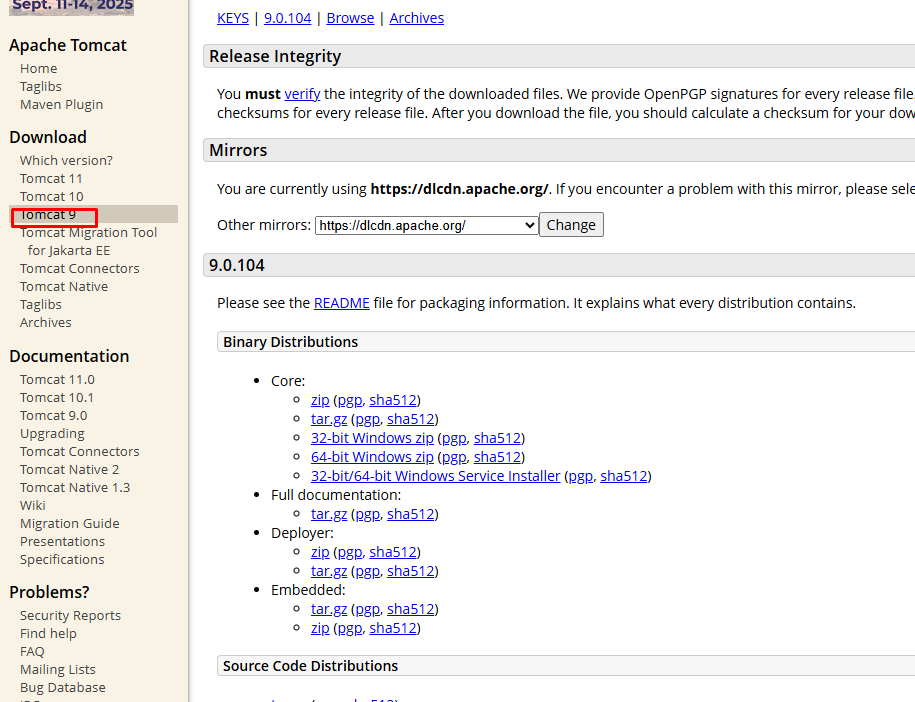The image size is (915, 702).
Task: Open sha512 for Windows Service Installer
Action: pos(624,476)
